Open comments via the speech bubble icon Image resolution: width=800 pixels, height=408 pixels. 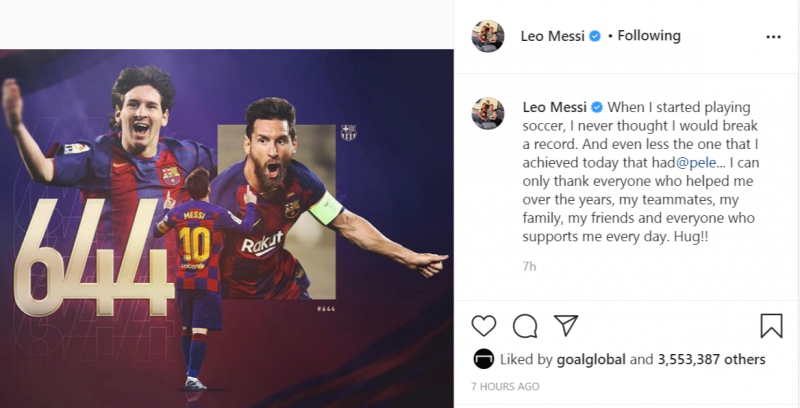coord(525,326)
